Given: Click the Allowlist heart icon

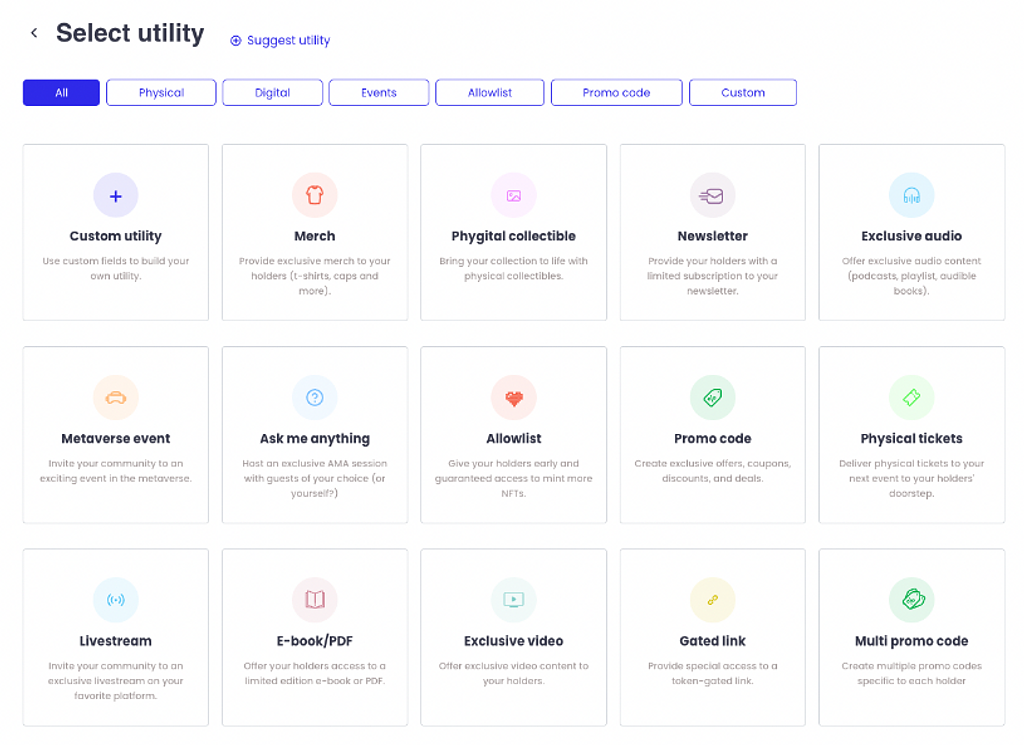Looking at the screenshot, I should 513,398.
